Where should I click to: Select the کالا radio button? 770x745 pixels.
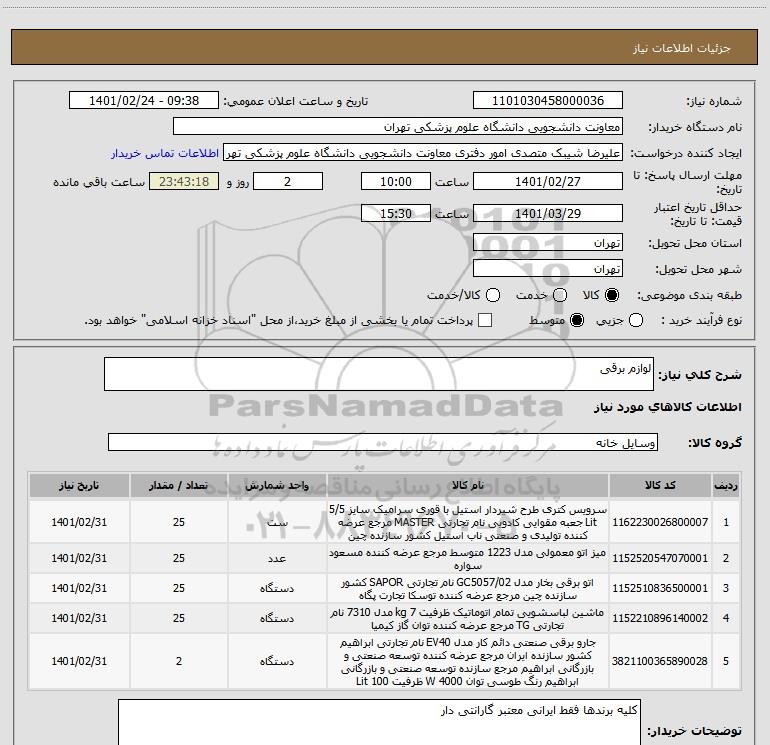pyautogui.click(x=612, y=295)
